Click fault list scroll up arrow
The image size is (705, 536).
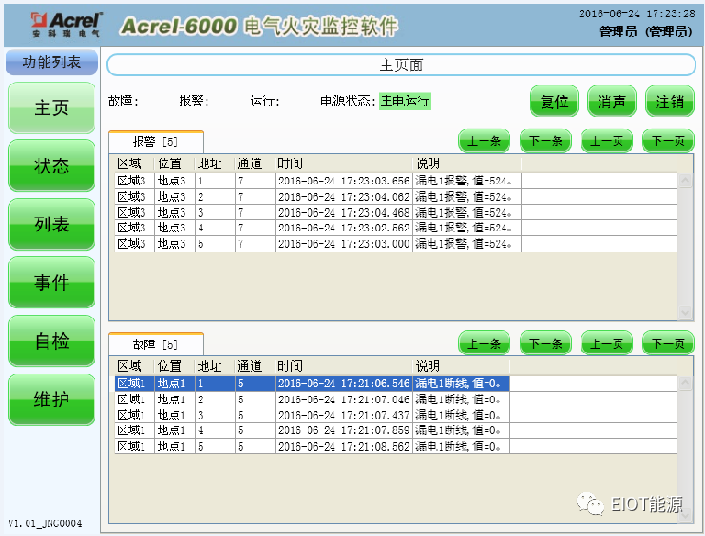(685, 383)
